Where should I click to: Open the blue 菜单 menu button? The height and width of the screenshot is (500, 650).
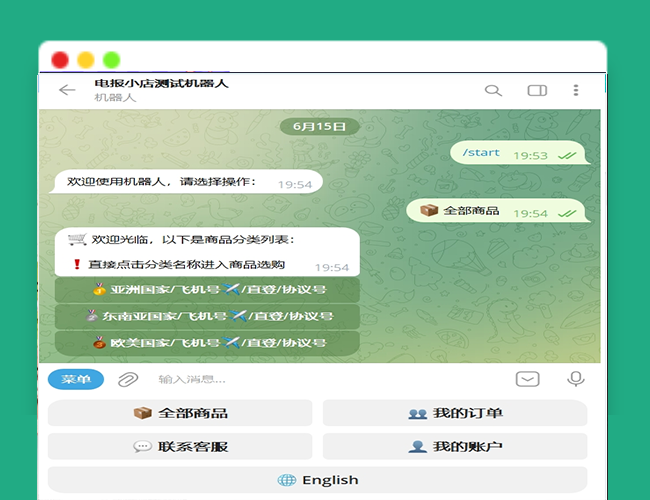click(76, 379)
